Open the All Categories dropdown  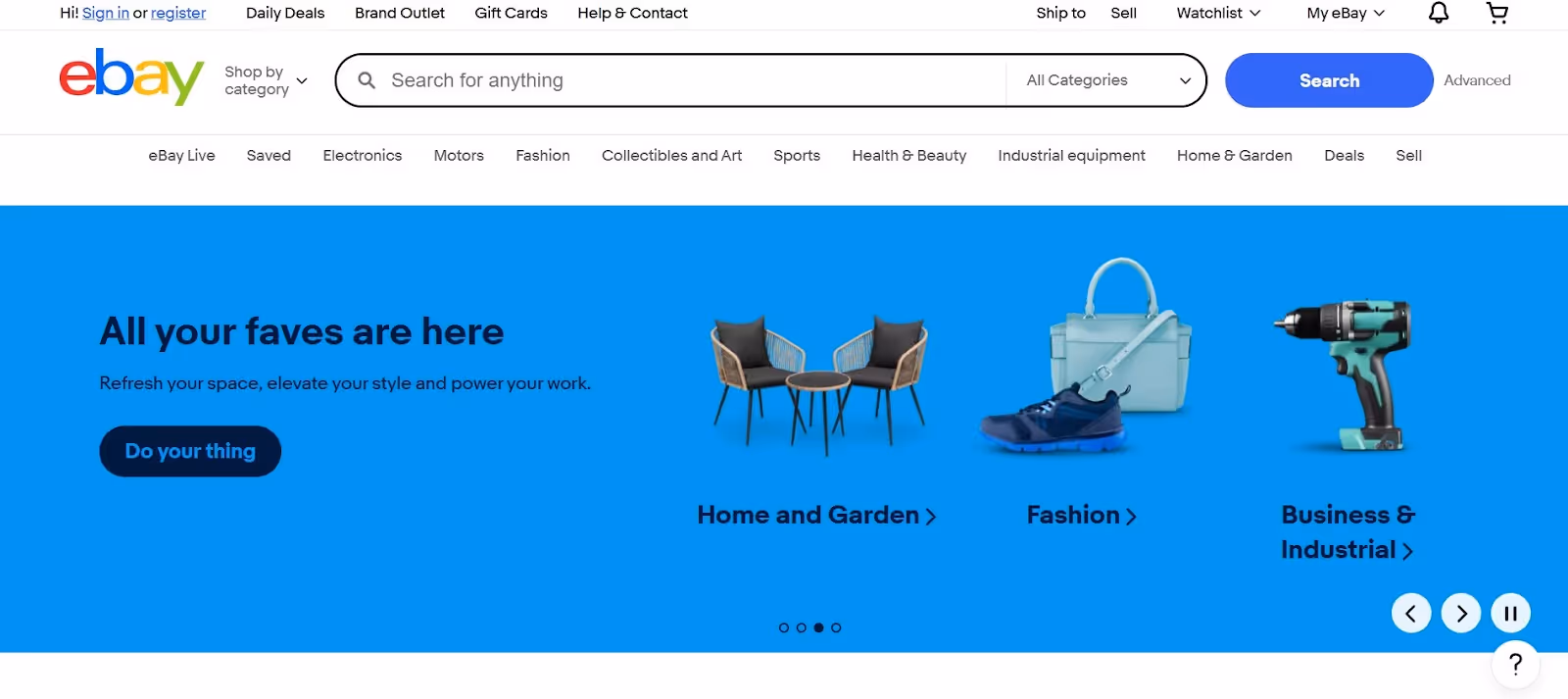(x=1106, y=80)
